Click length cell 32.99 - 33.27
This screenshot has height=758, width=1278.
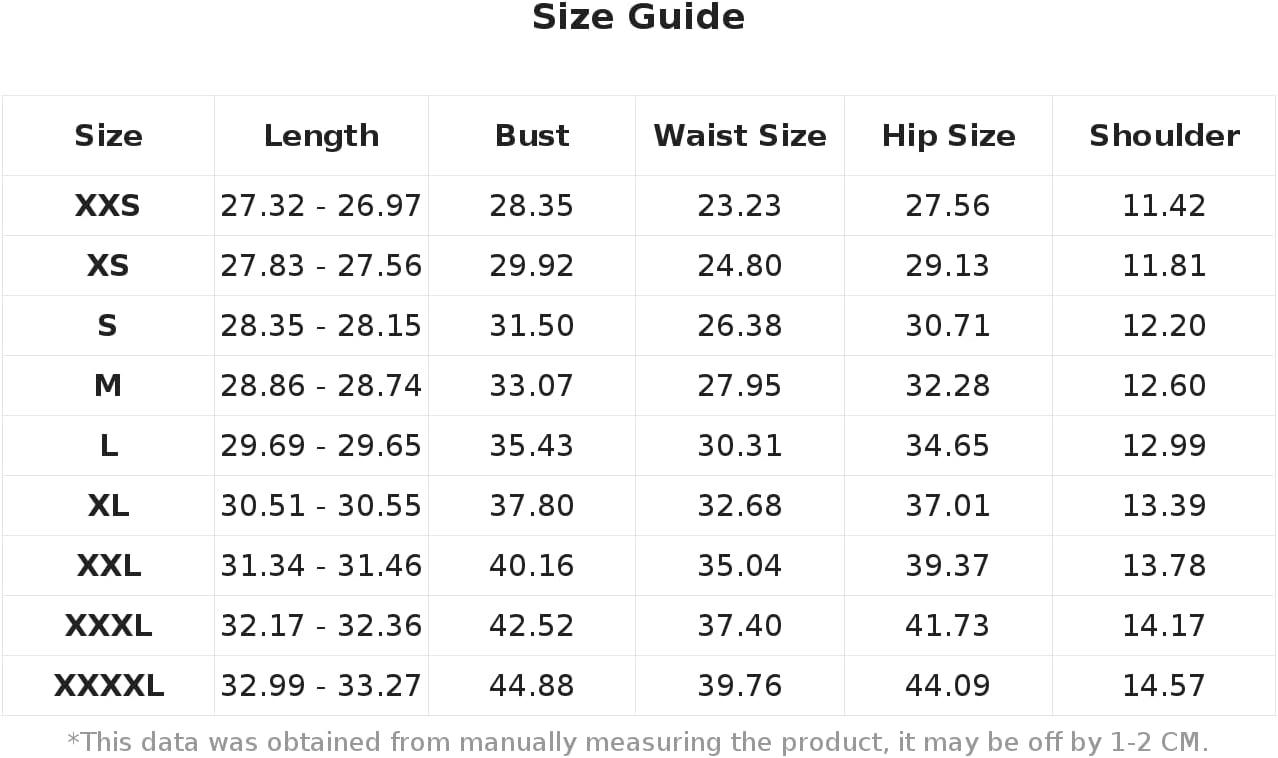[x=321, y=686]
